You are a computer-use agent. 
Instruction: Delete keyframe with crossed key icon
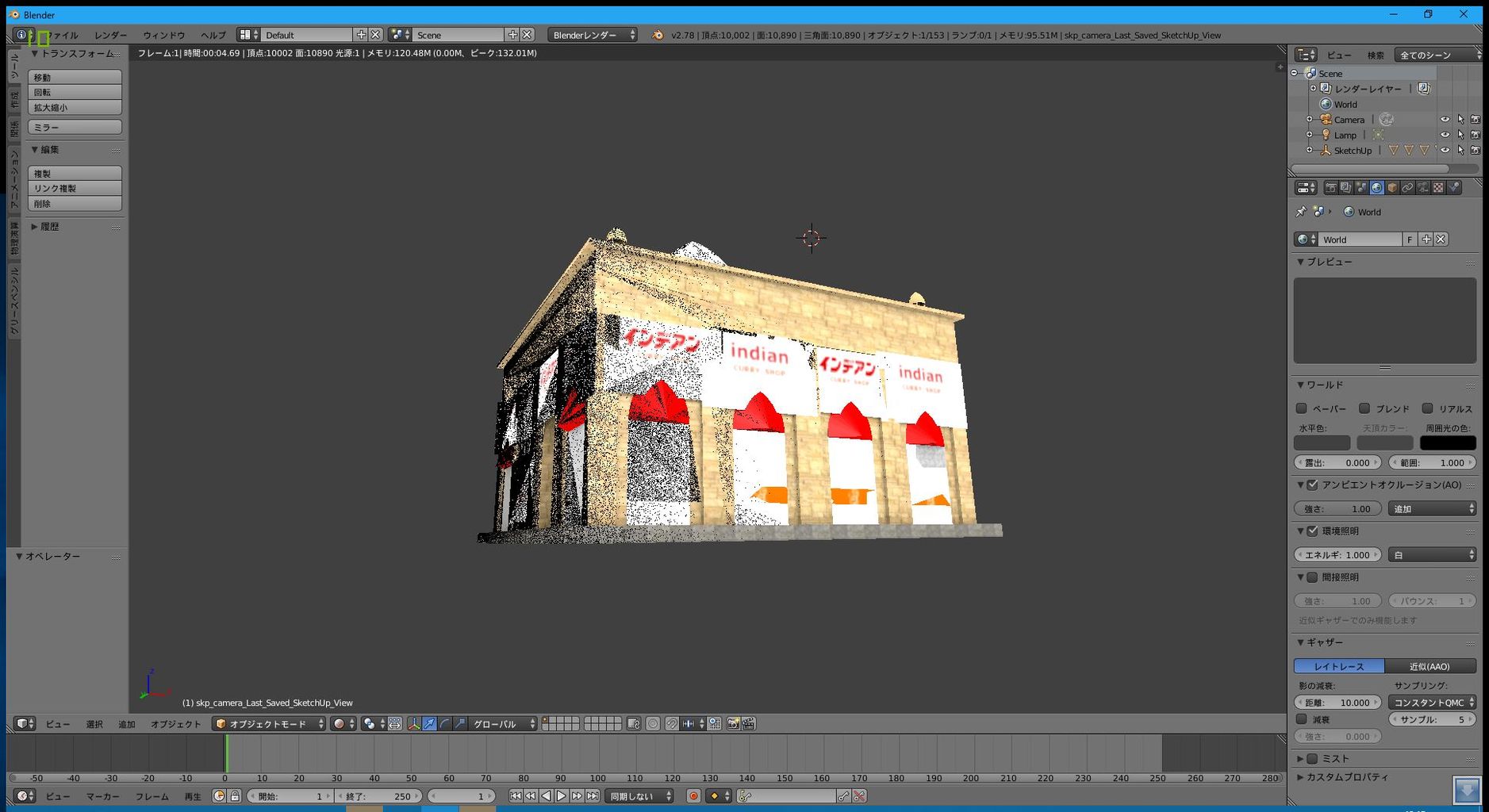(859, 796)
